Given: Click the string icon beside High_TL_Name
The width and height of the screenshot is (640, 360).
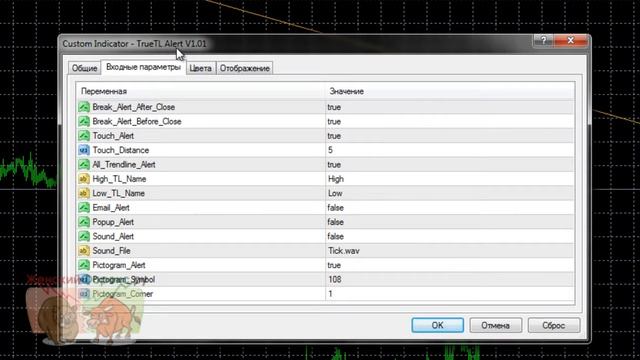Looking at the screenshot, I should click(x=84, y=179).
